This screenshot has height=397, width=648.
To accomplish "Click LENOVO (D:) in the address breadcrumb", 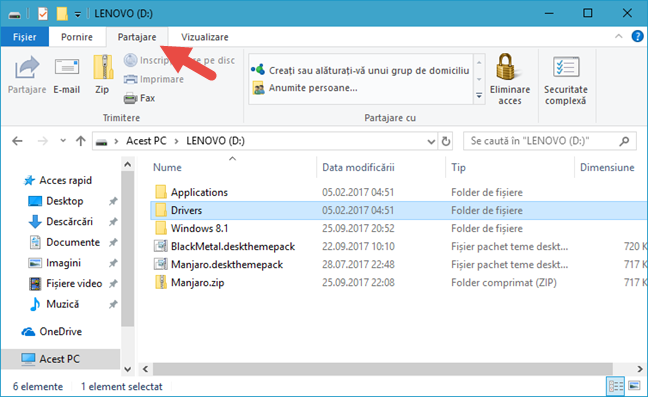I will pos(215,141).
